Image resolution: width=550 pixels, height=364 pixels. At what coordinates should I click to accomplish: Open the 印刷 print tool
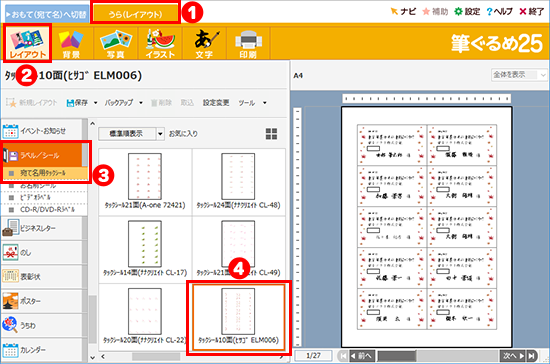pyautogui.click(x=248, y=43)
